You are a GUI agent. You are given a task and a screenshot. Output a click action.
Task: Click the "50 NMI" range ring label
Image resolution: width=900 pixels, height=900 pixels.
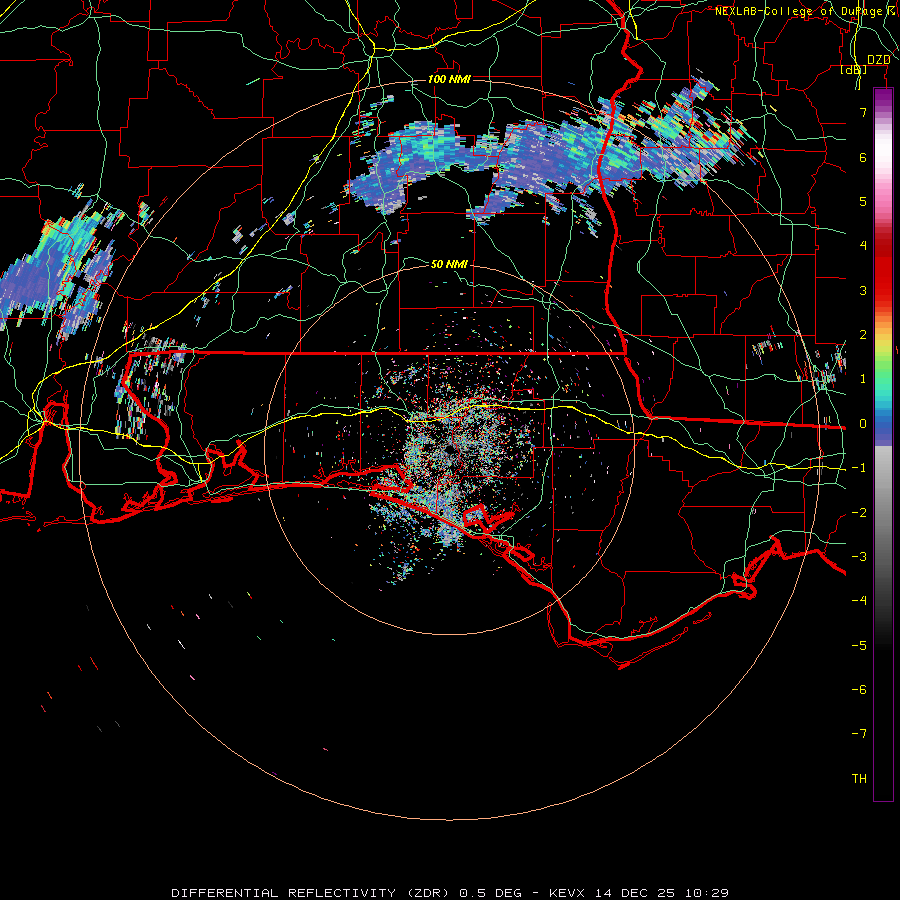[x=449, y=264]
